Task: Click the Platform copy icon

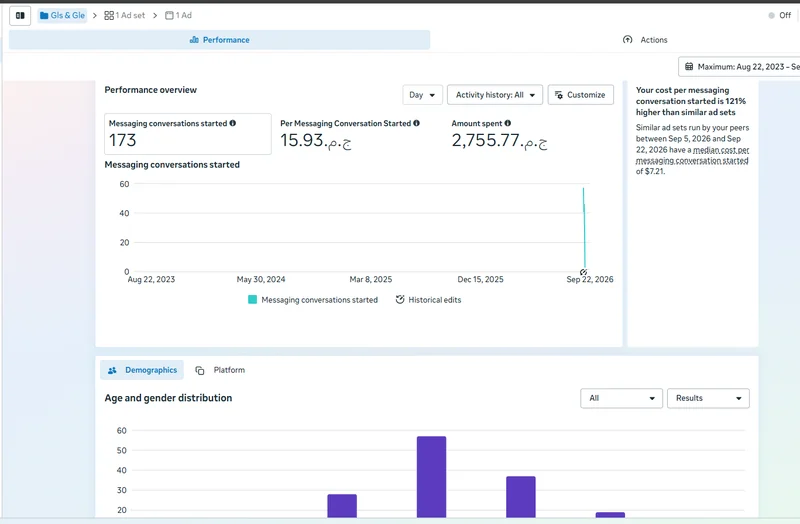Action: pos(199,370)
